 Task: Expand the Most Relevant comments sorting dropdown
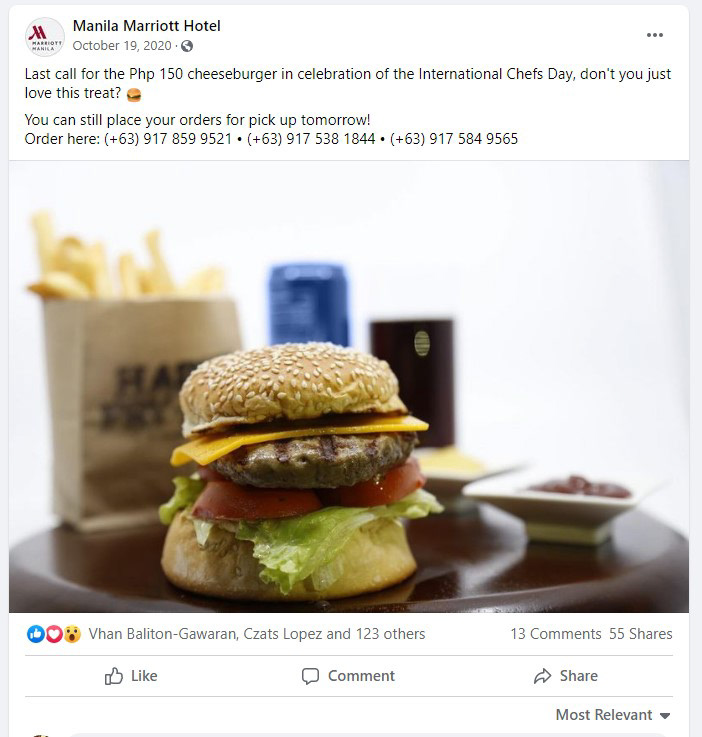click(613, 715)
